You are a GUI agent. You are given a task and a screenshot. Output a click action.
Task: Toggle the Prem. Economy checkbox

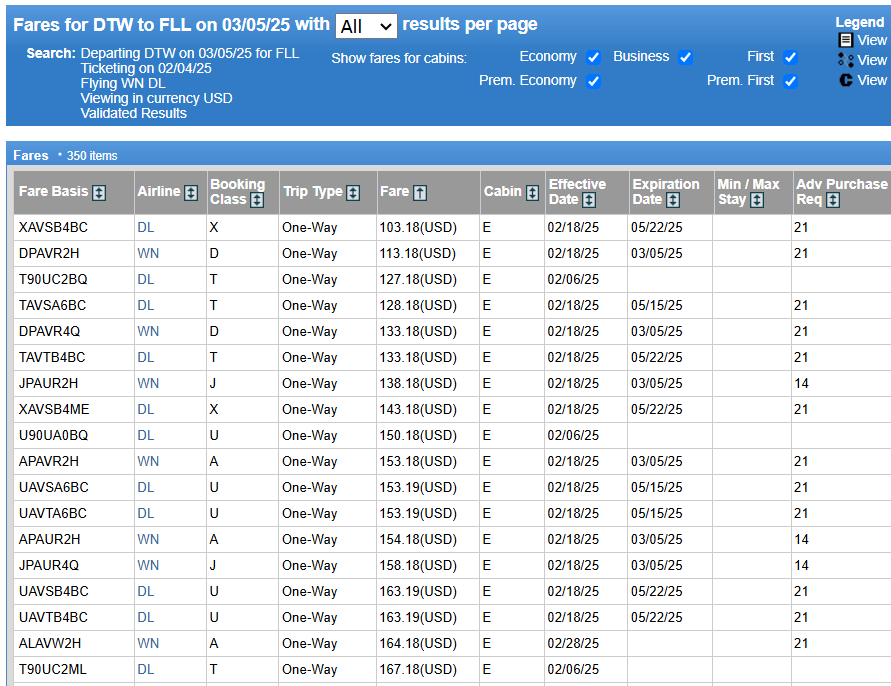593,81
